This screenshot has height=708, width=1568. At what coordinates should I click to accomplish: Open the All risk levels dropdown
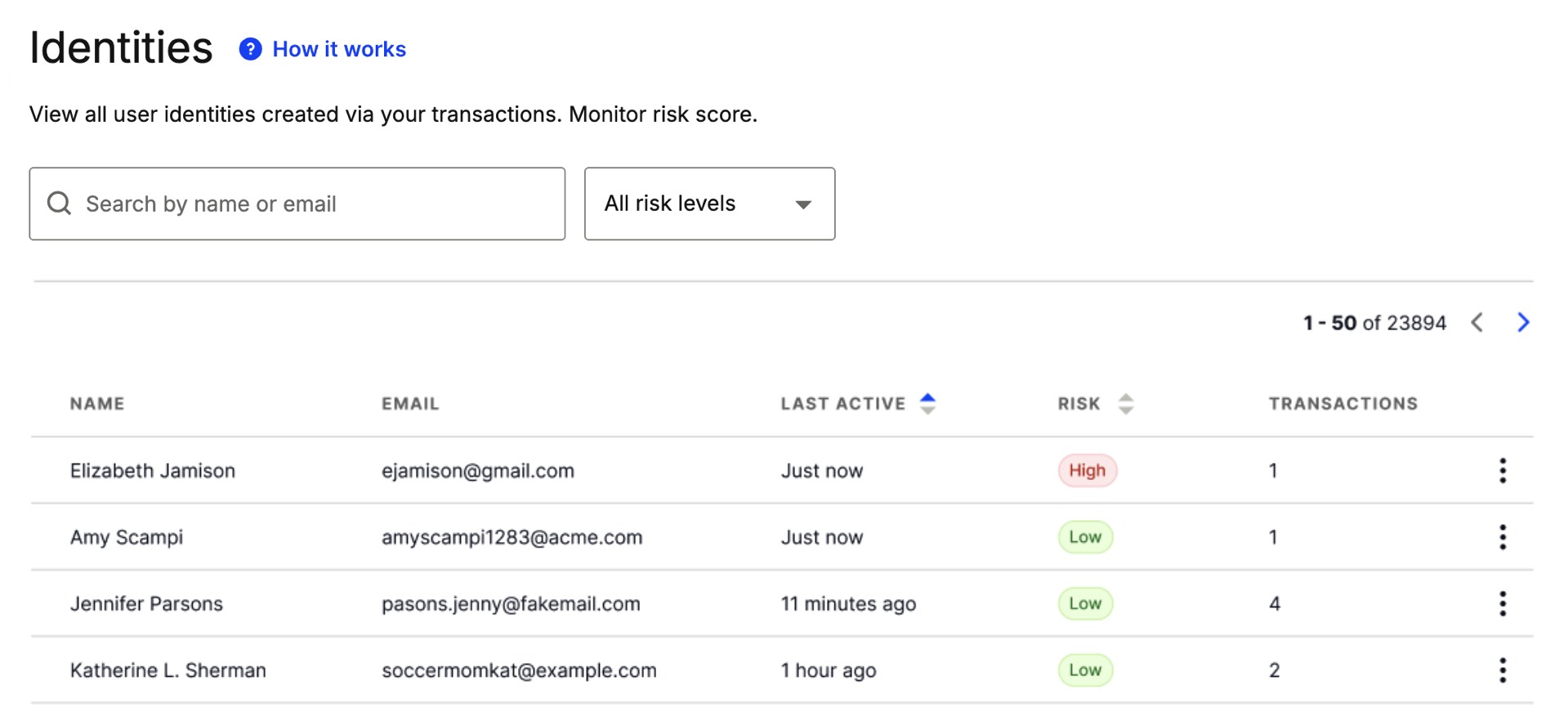(x=709, y=204)
